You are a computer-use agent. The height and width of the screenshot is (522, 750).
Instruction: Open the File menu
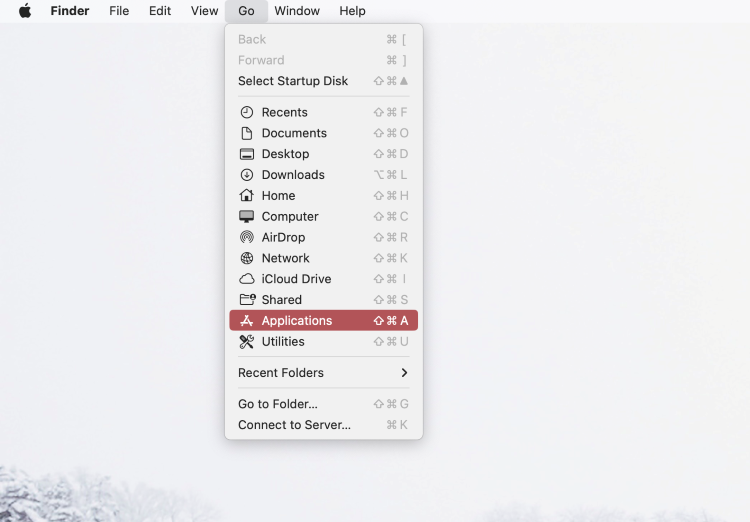[x=119, y=11]
